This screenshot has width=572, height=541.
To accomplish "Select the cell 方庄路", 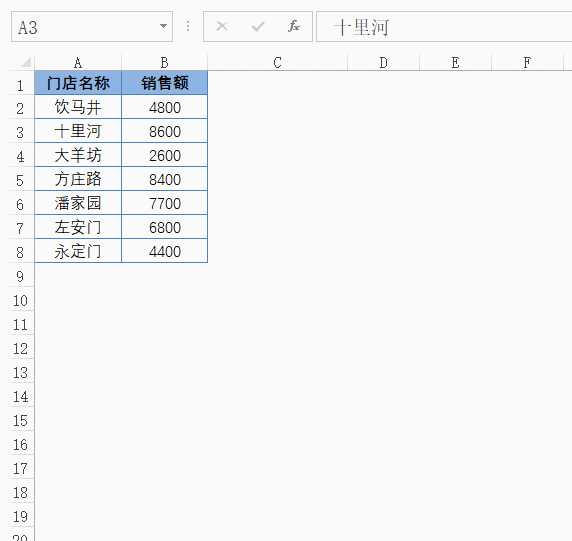I will 78,179.
